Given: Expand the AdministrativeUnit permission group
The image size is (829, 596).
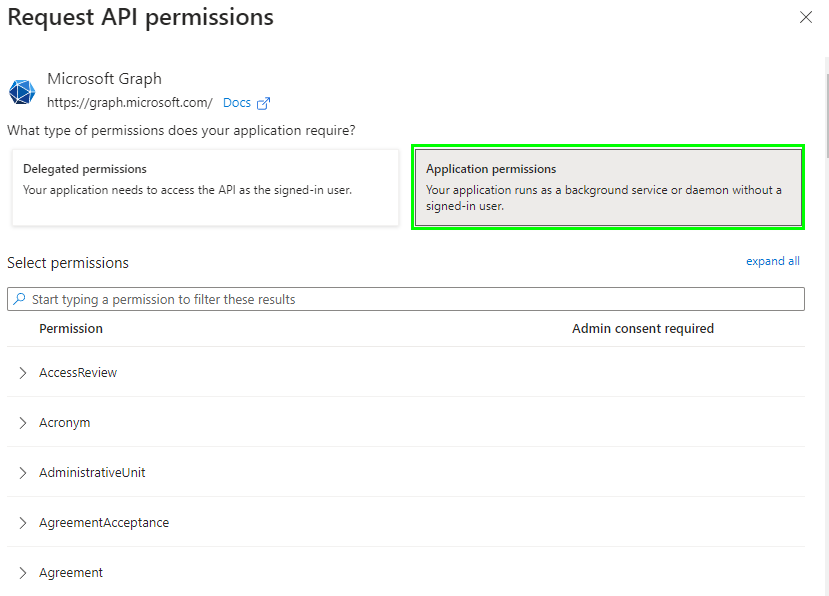Looking at the screenshot, I should [x=23, y=472].
